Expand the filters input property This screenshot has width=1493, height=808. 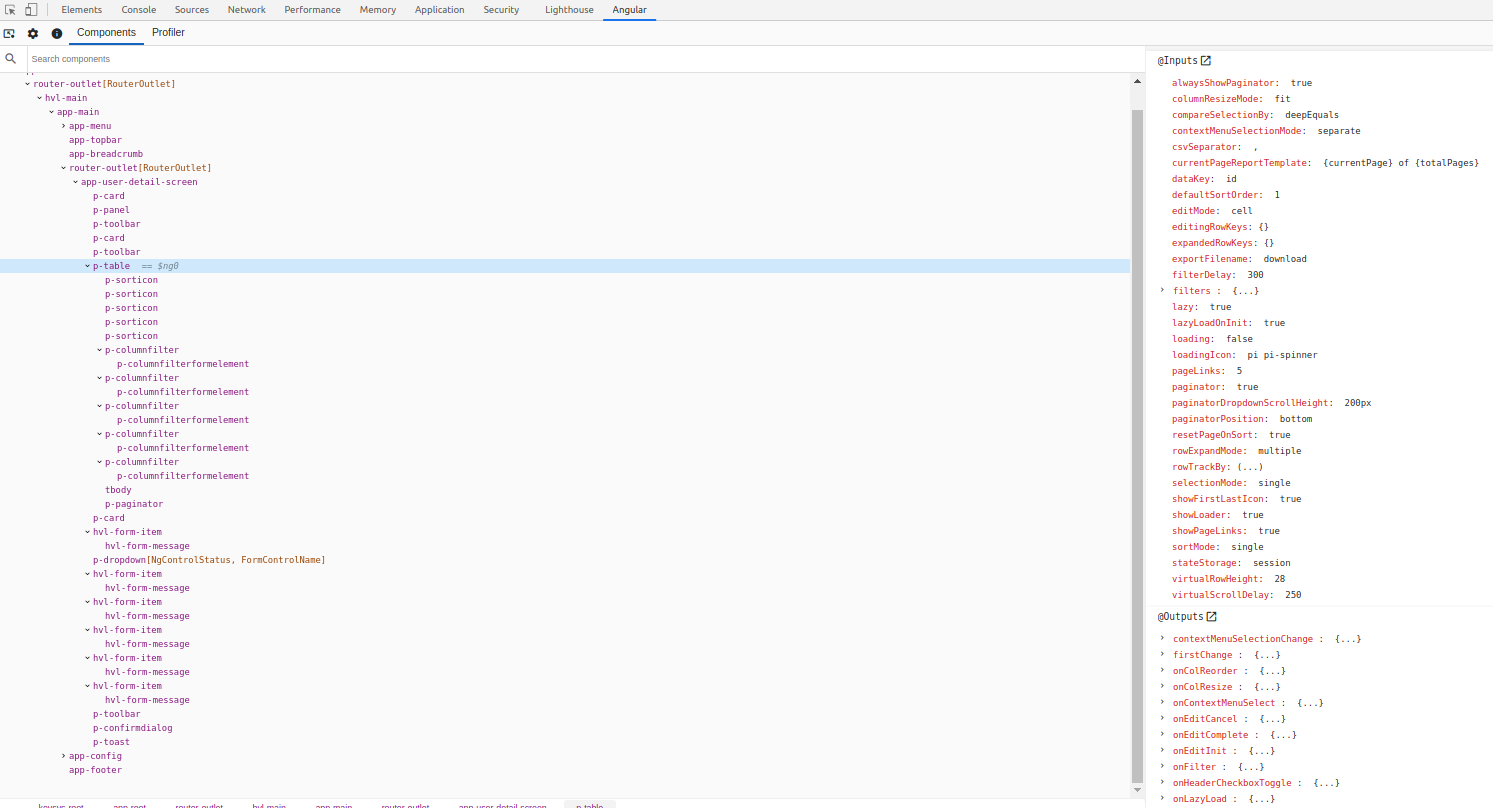[x=1163, y=290]
